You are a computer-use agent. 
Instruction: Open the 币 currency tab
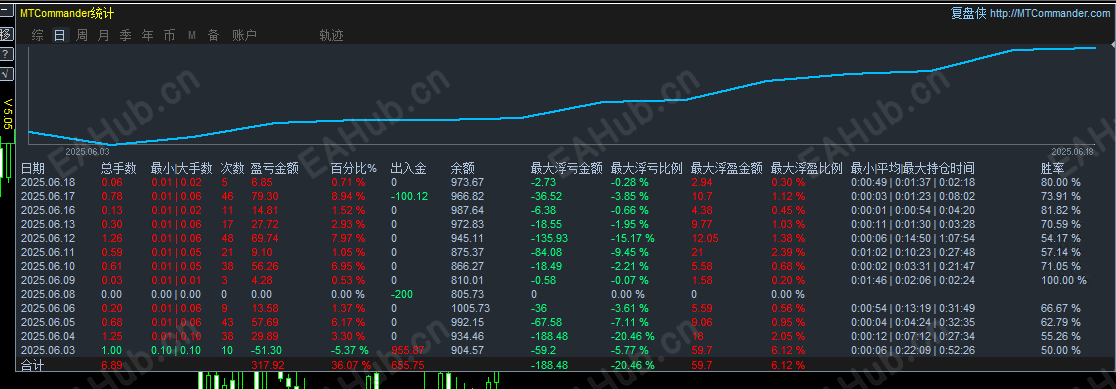point(169,35)
